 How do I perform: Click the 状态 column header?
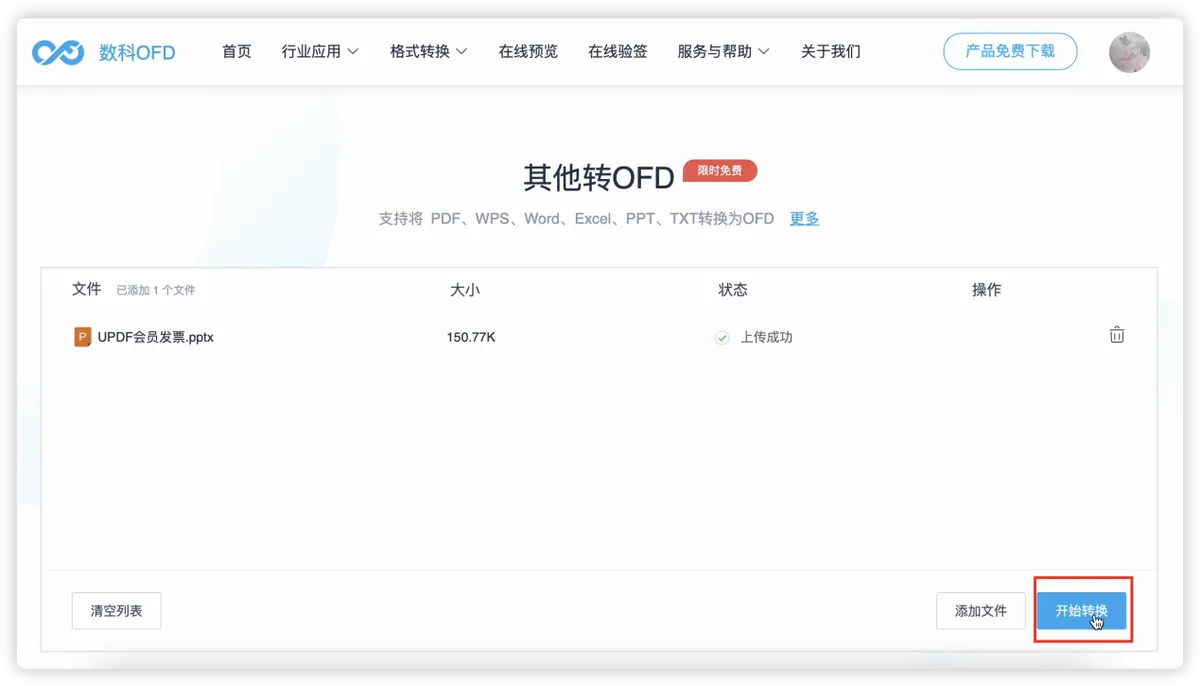[x=733, y=290]
